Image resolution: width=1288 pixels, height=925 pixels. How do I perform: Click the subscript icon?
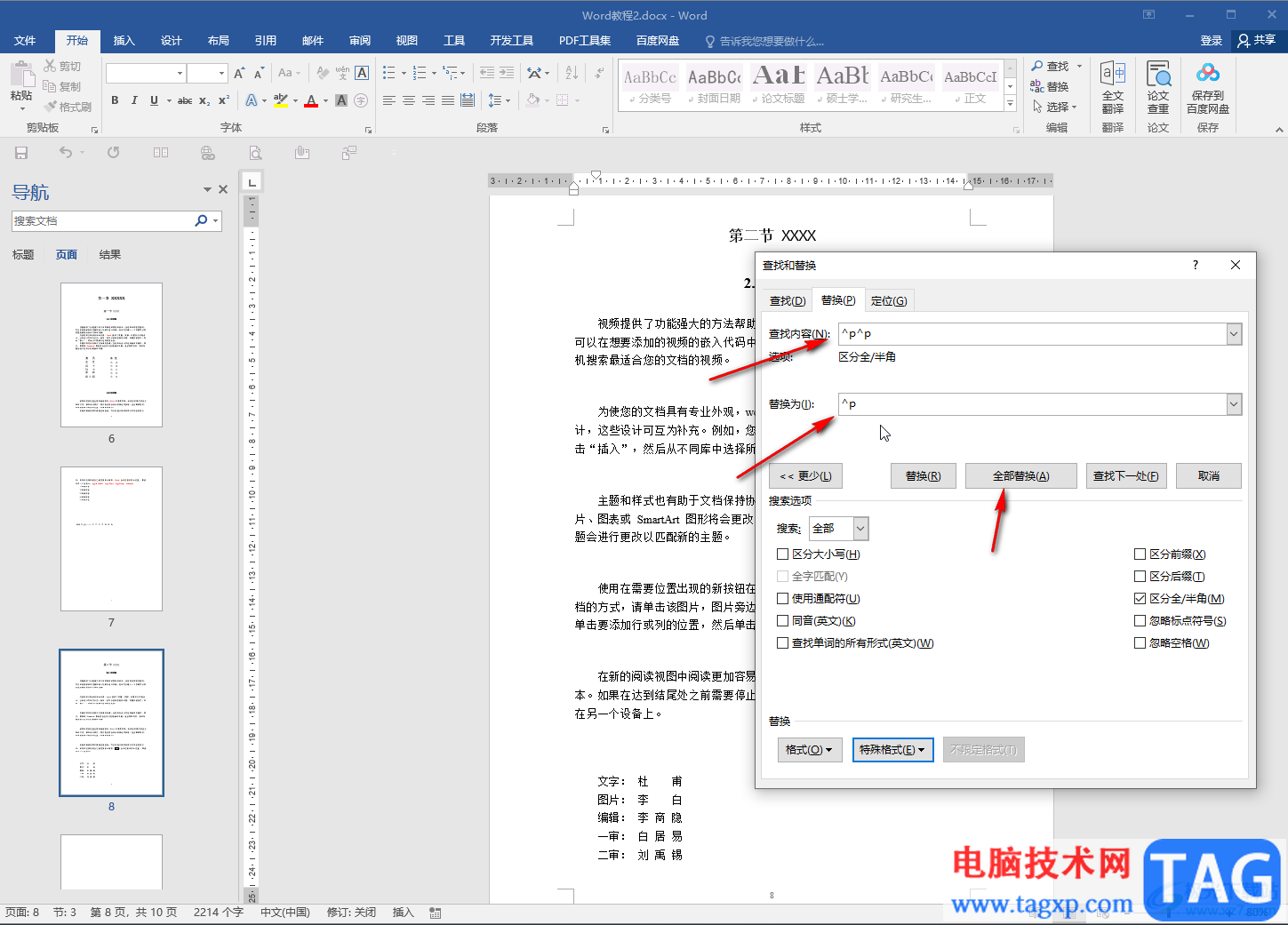coord(204,100)
